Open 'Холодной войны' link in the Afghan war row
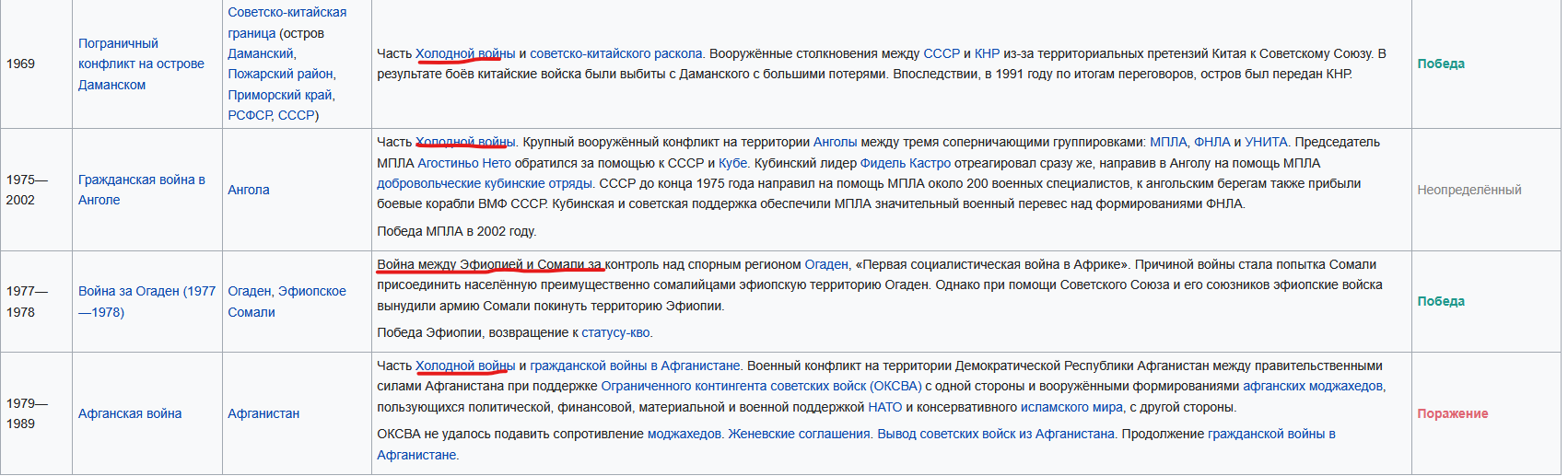This screenshot has width=1568, height=476. (465, 366)
